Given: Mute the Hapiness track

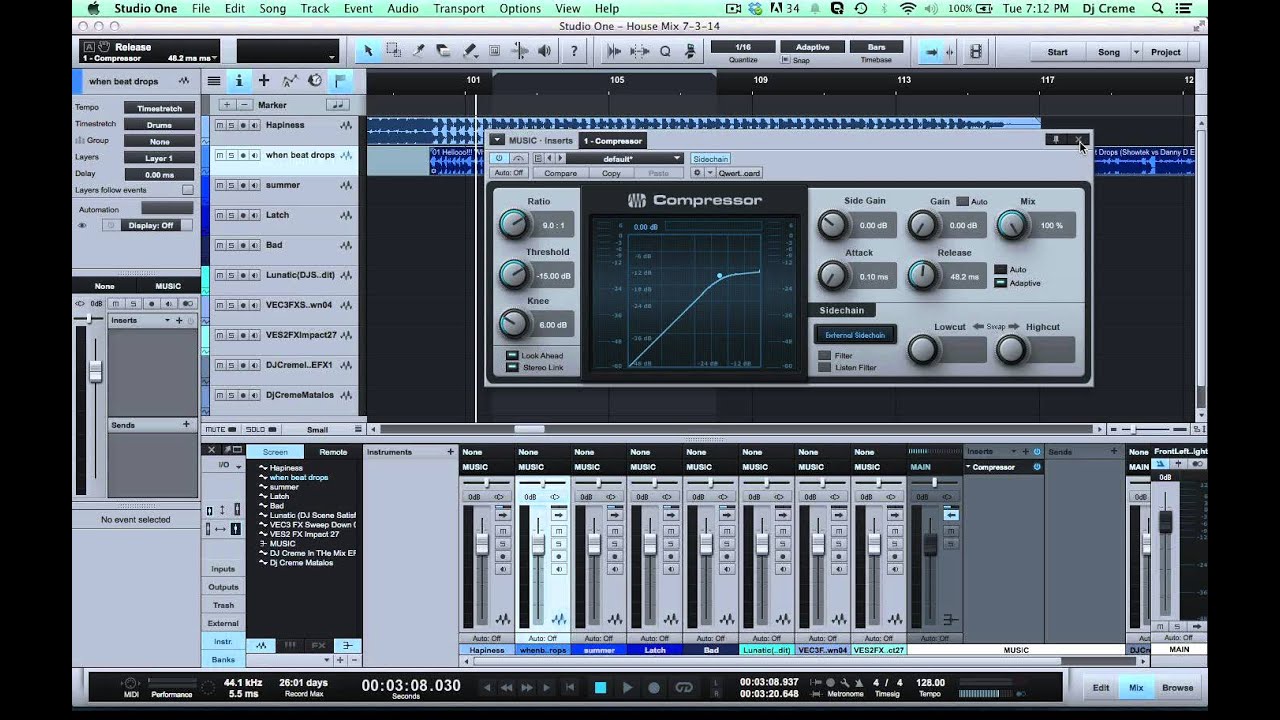Looking at the screenshot, I should 219,125.
